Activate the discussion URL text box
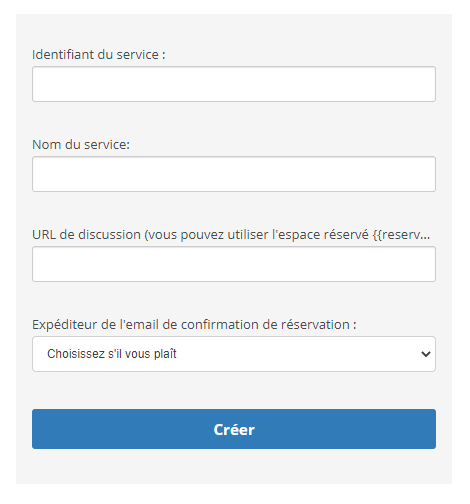The image size is (470, 504). 234,264
